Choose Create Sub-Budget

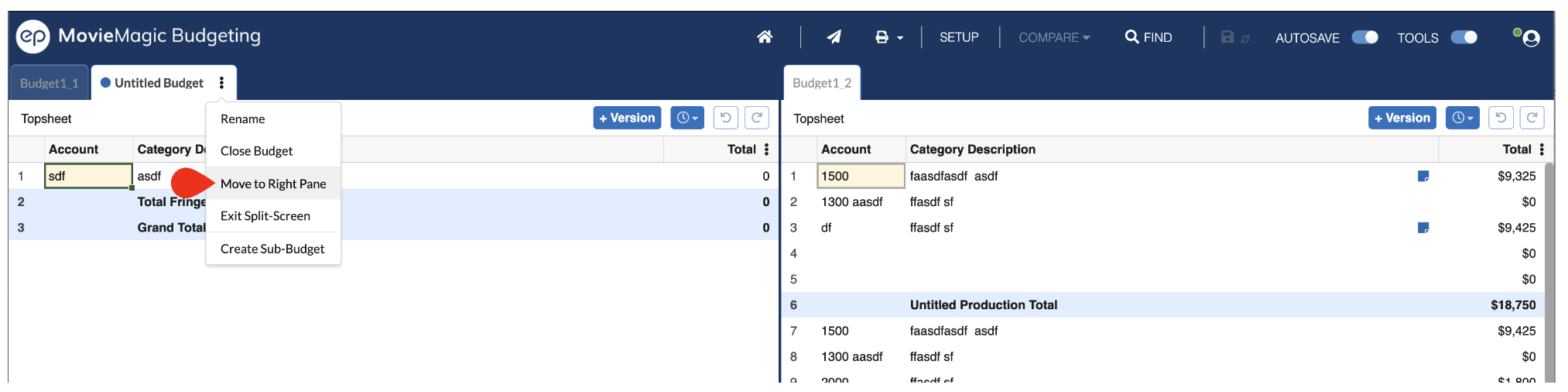pyautogui.click(x=273, y=249)
